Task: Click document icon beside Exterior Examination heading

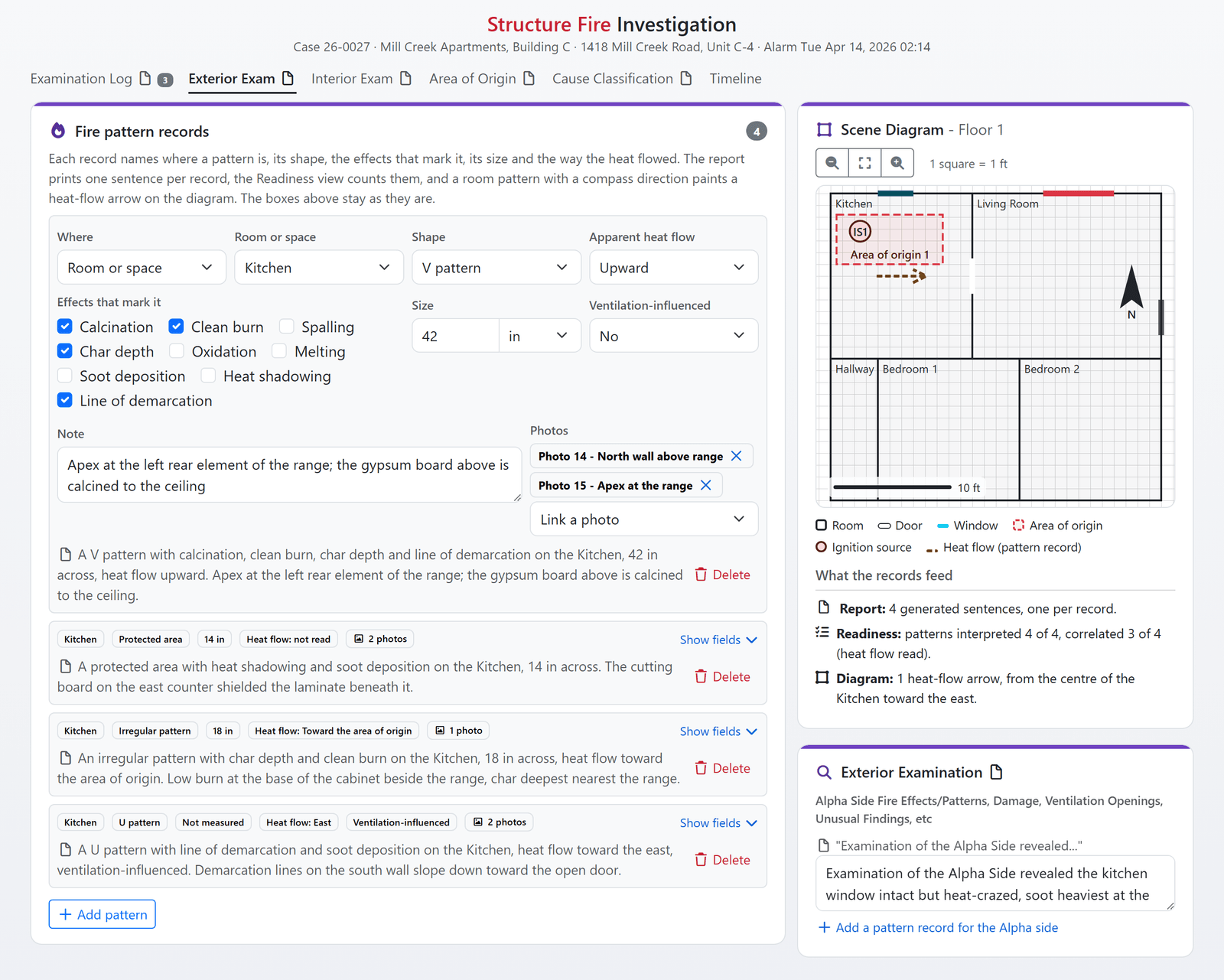Action: point(996,772)
